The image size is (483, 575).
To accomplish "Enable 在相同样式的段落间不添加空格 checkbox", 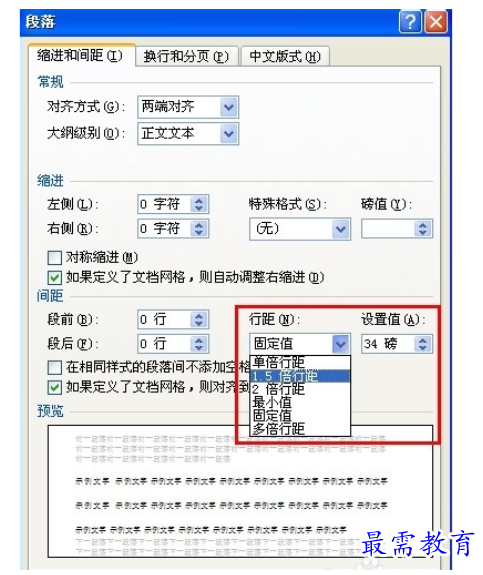I will (55, 367).
